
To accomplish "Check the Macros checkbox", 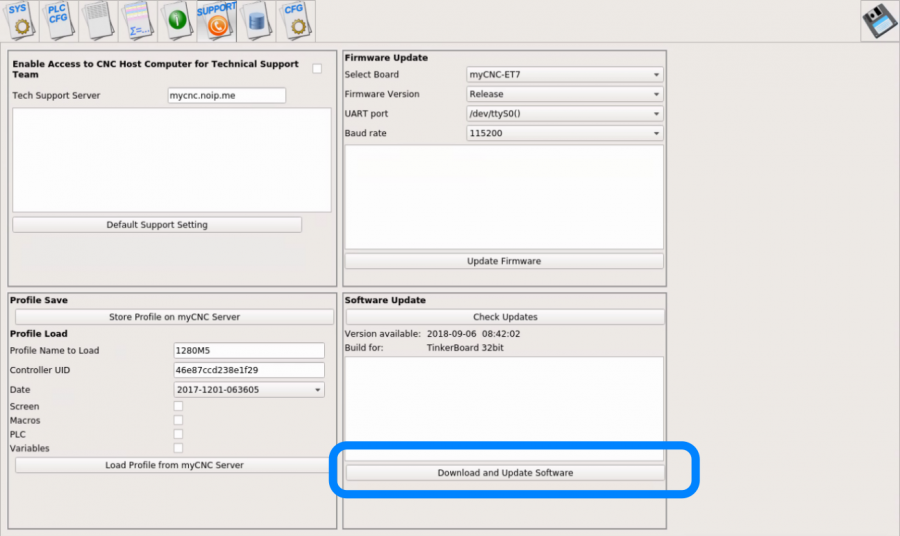I will (x=178, y=421).
